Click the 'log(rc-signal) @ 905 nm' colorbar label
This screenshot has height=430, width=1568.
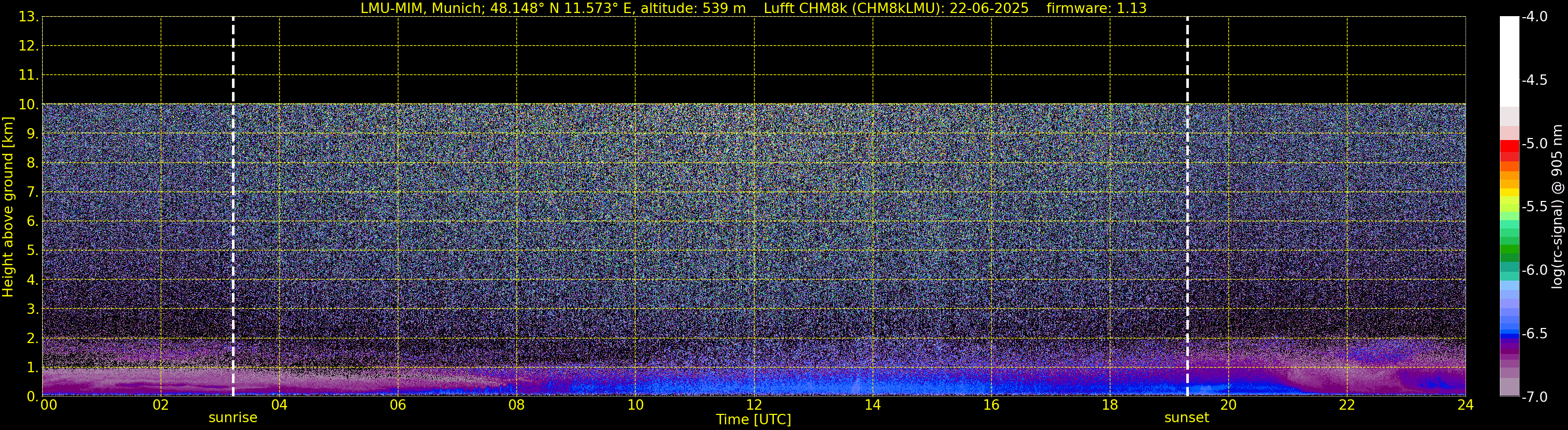pyautogui.click(x=1557, y=207)
